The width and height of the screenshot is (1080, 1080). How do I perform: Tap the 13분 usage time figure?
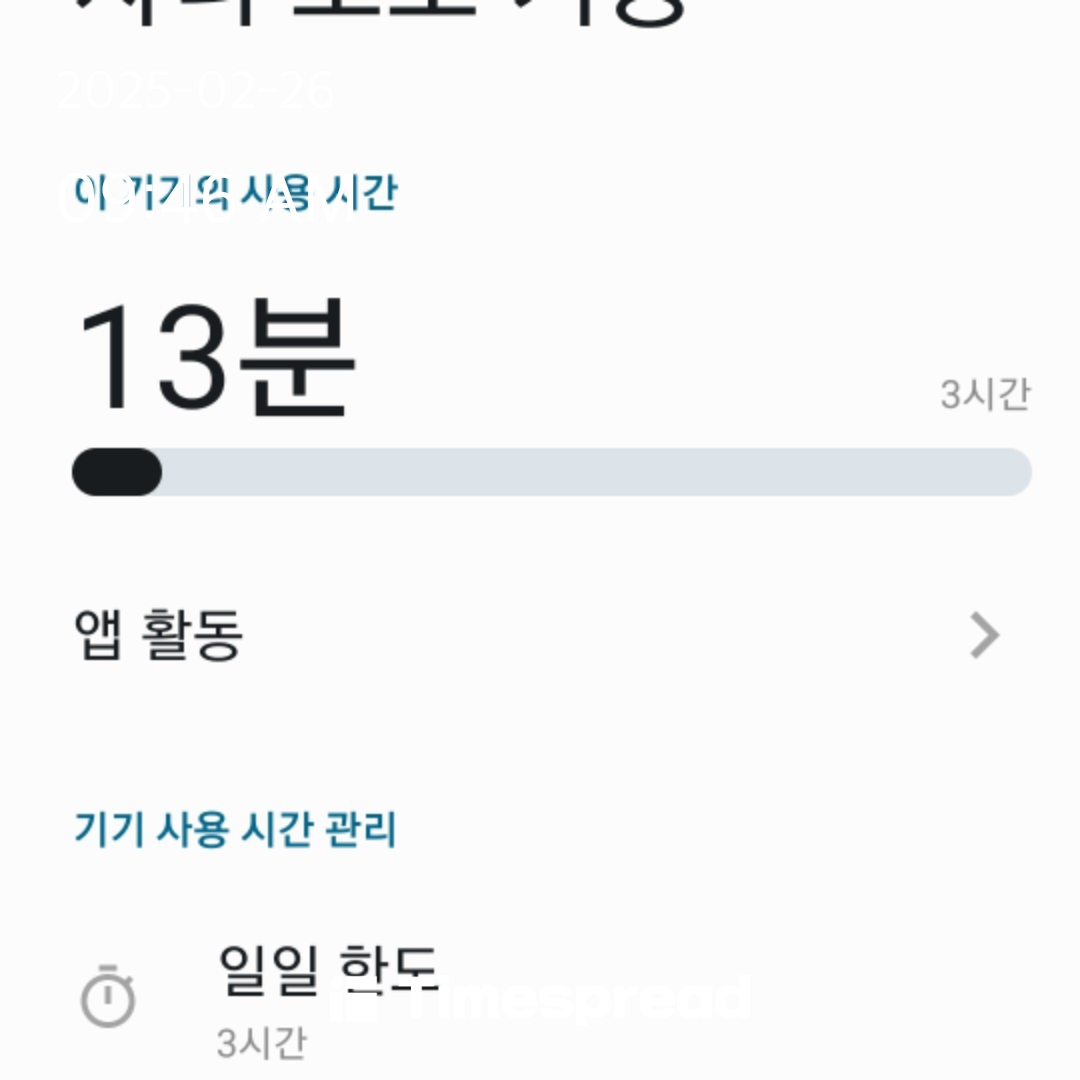pyautogui.click(x=216, y=358)
